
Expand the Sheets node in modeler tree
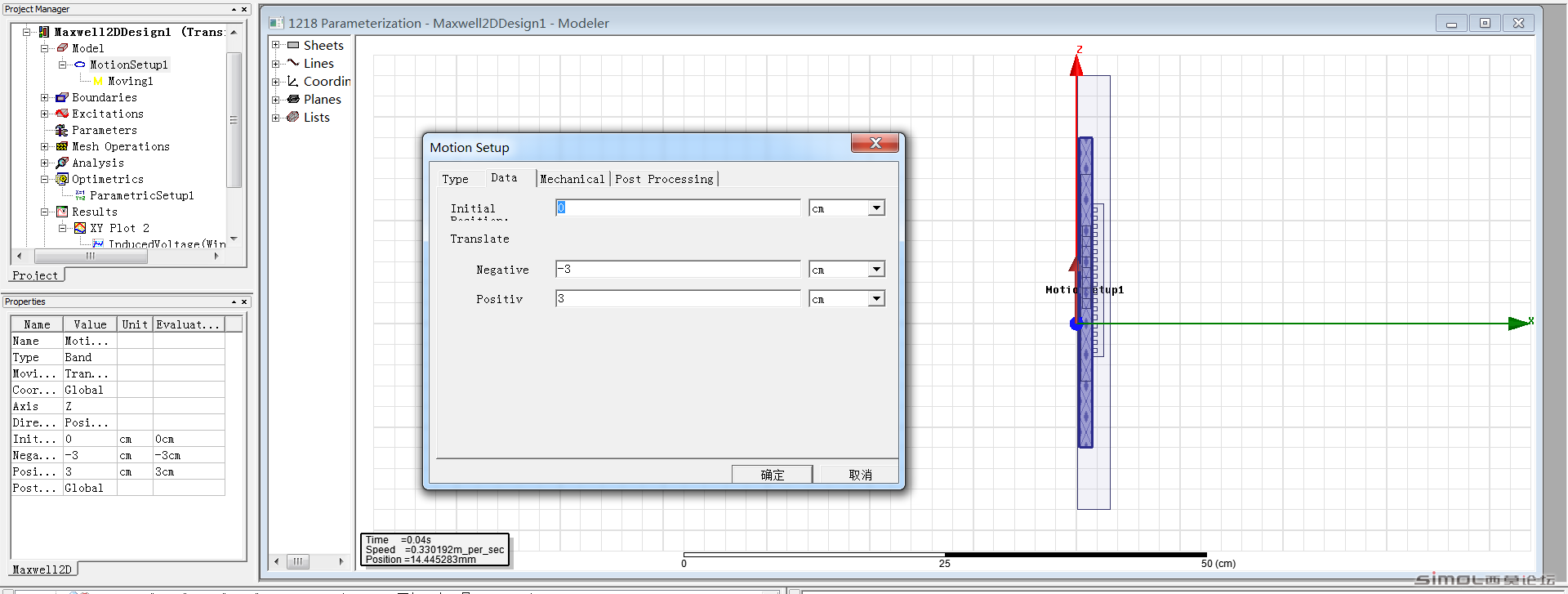276,45
